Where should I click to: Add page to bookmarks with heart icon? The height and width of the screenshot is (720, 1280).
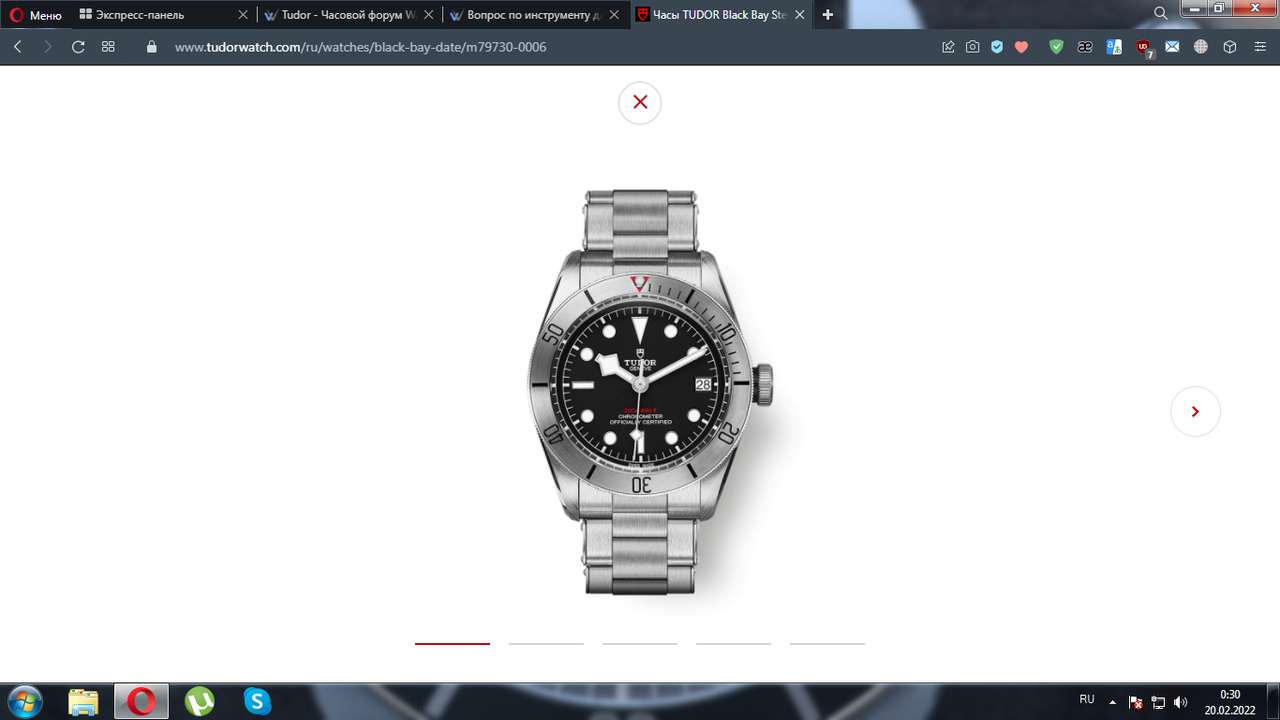point(1021,47)
